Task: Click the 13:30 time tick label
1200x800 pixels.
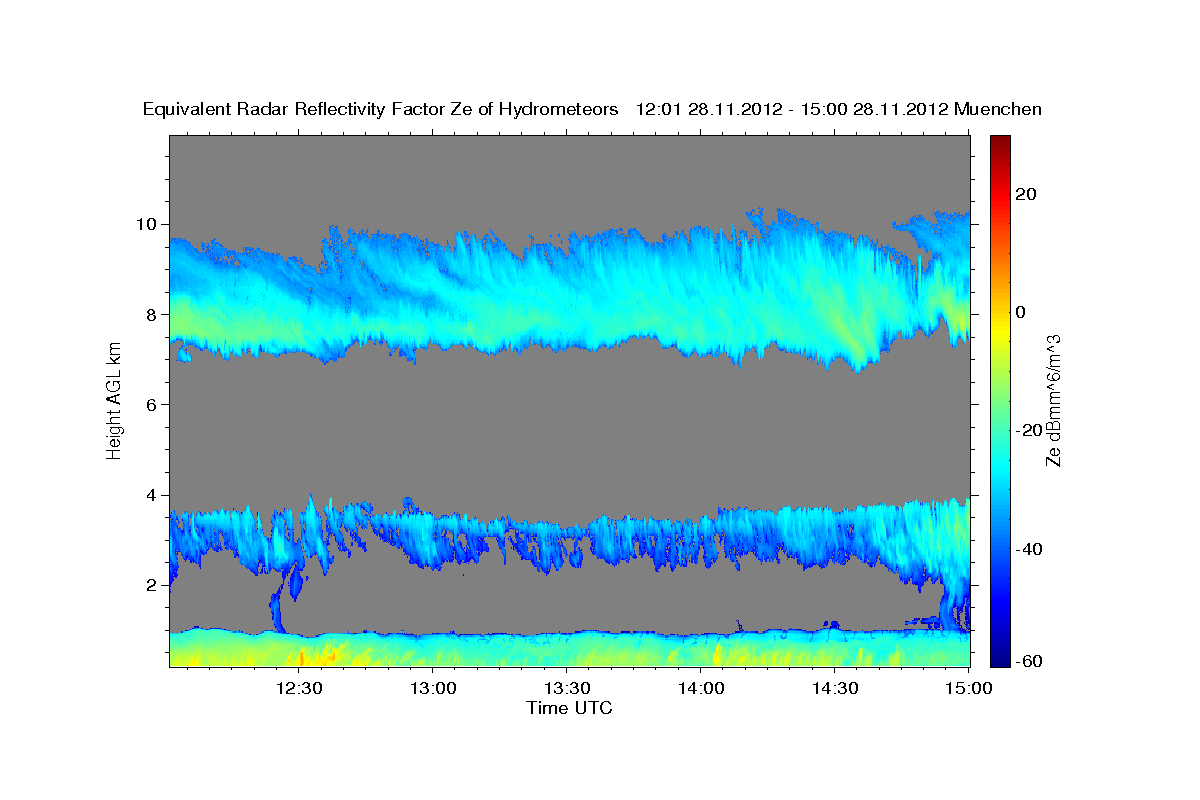Action: (567, 688)
